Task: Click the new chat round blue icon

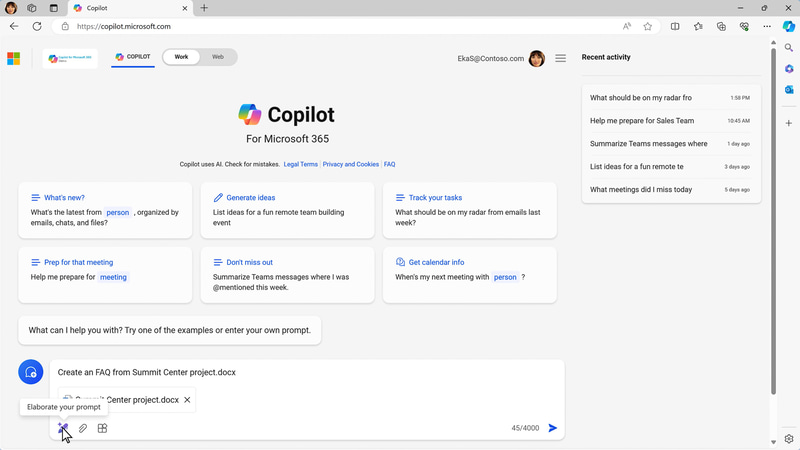Action: click(30, 372)
